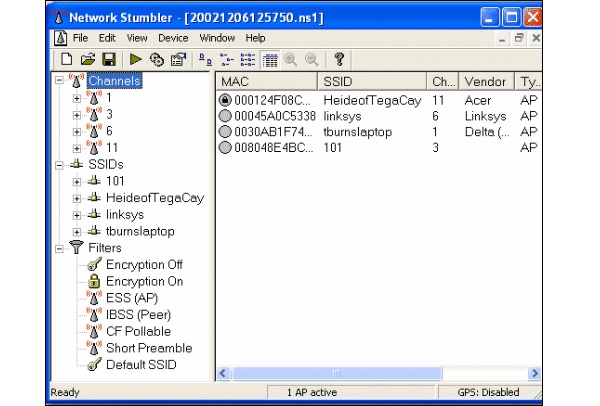600x406 pixels.
Task: Switch to Large Icons view button
Action: (x=205, y=60)
